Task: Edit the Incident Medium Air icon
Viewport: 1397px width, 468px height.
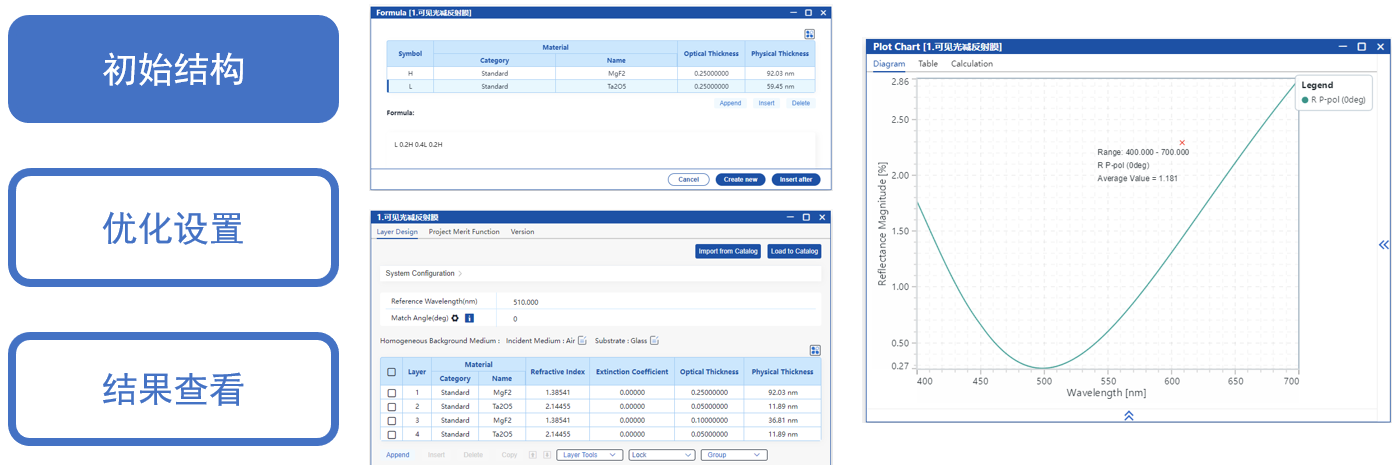Action: 582,341
